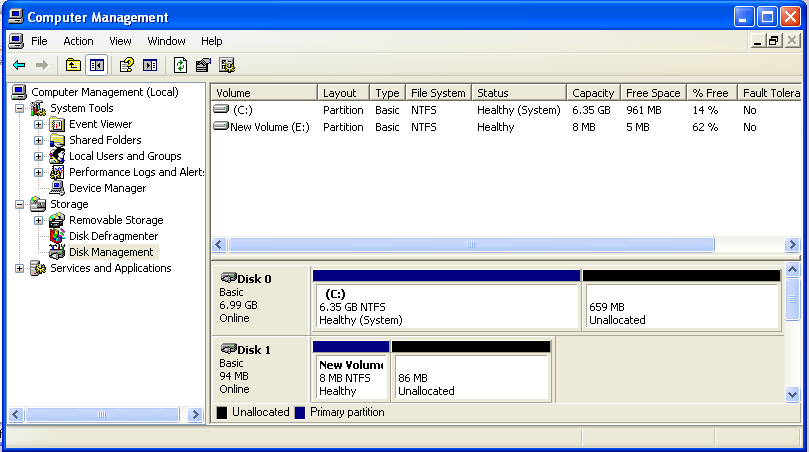The image size is (809, 452).
Task: Click the volume list horizontal scrollbar thumb
Action: coord(471,245)
